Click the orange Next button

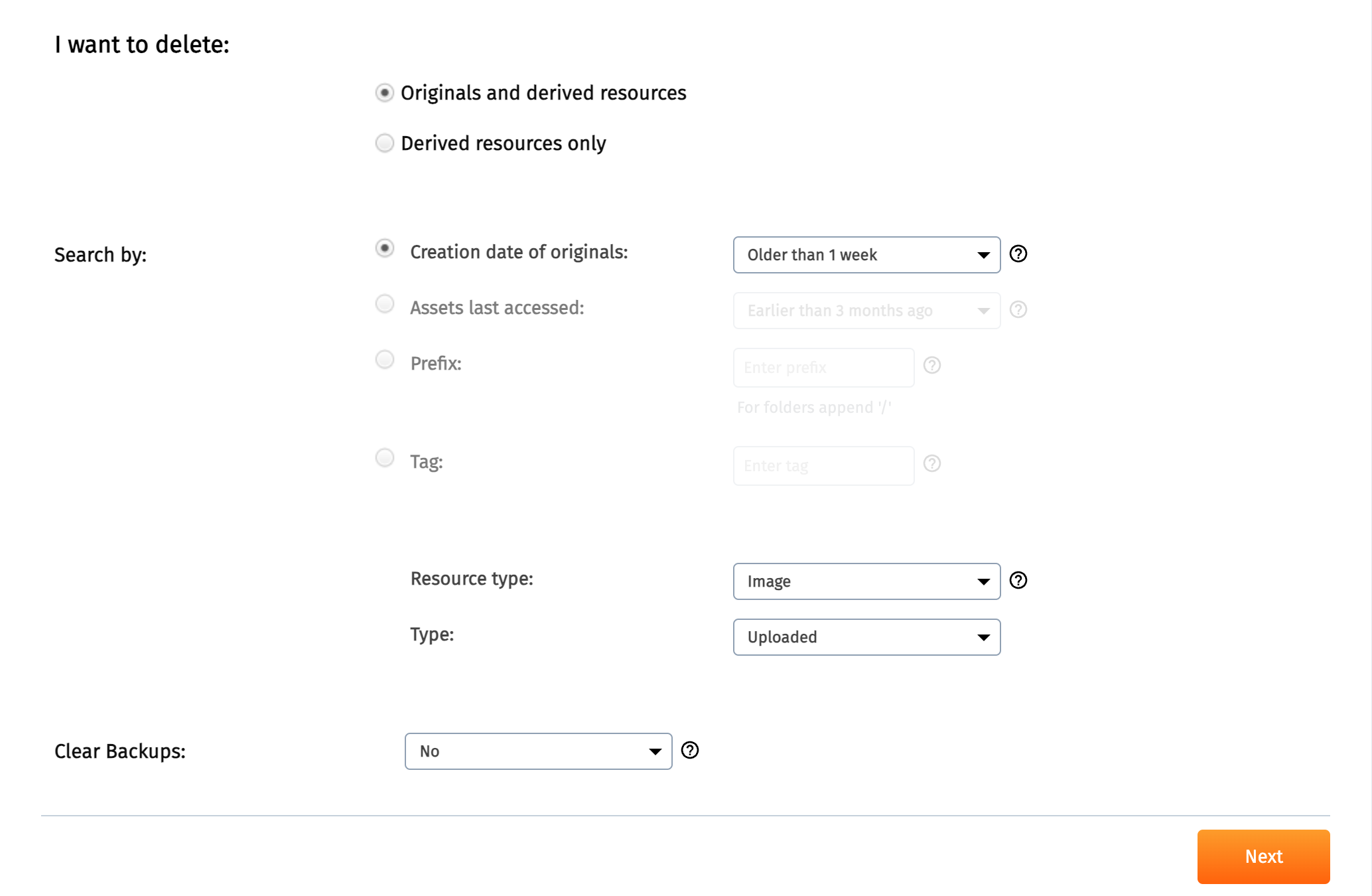[1263, 857]
